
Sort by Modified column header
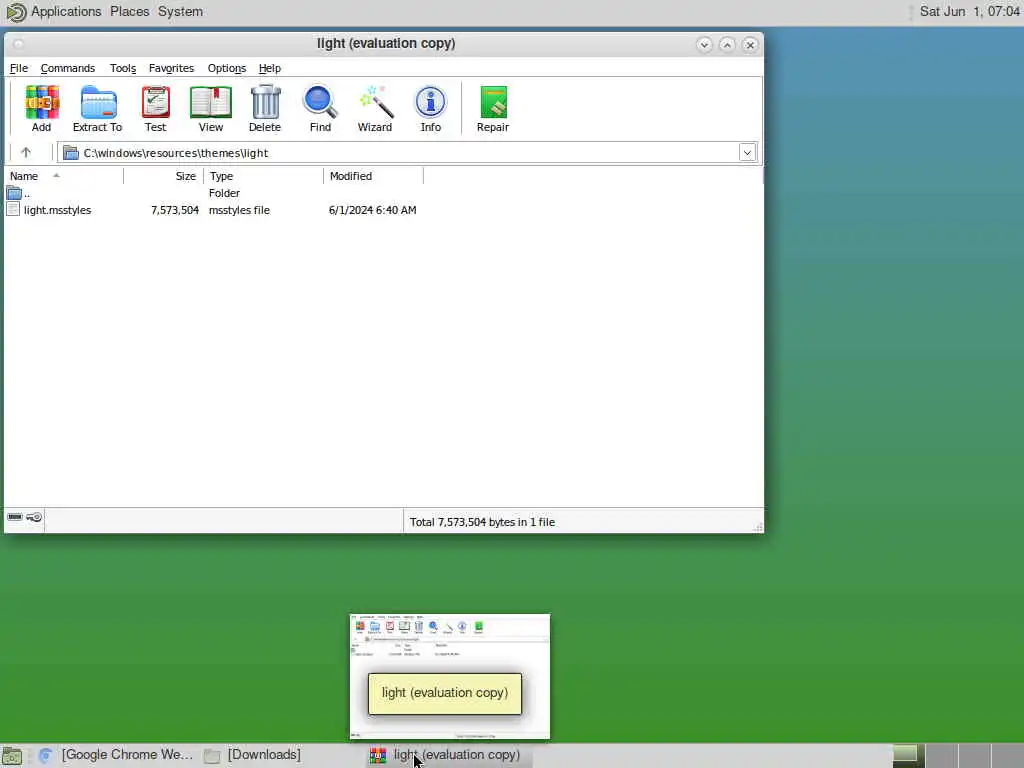373,176
